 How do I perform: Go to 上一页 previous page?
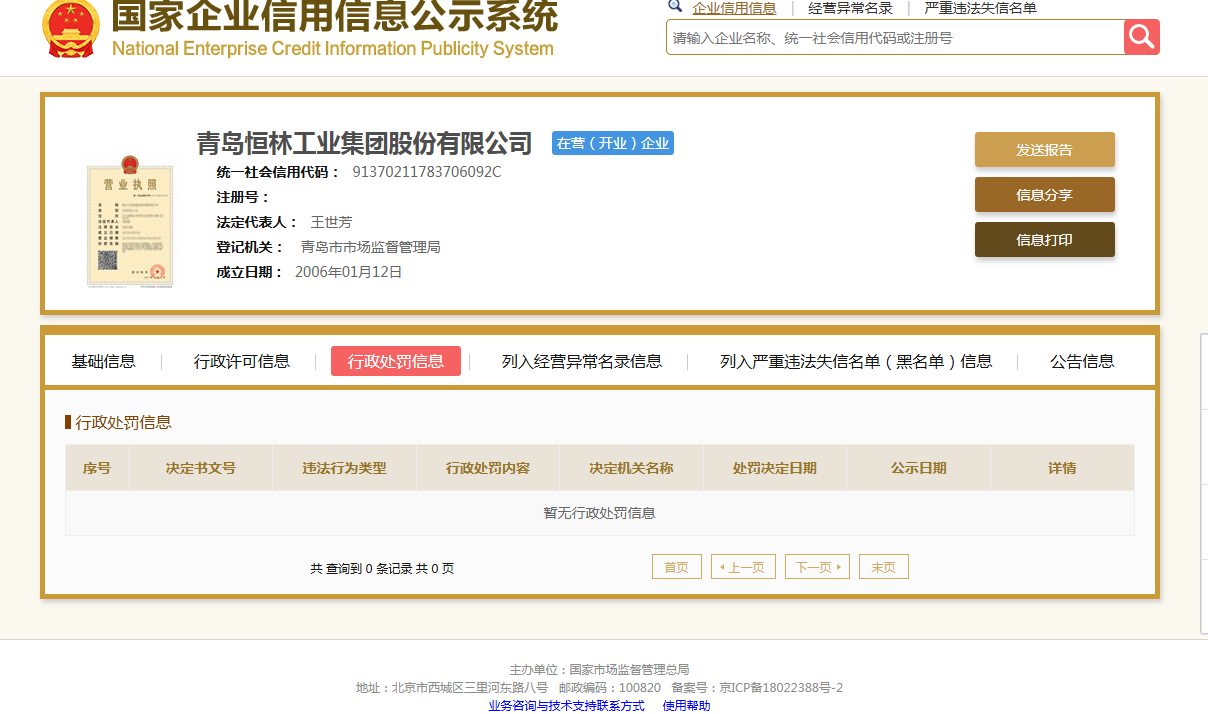tap(743, 567)
